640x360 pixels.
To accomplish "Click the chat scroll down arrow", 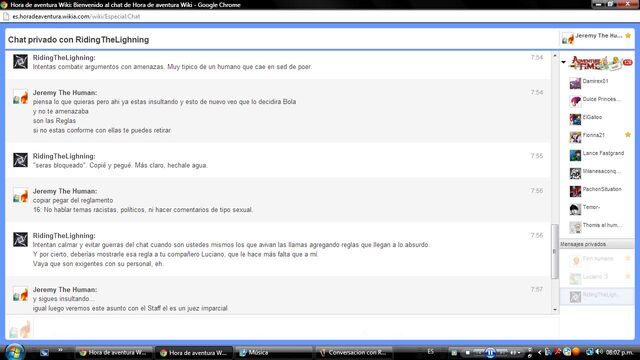I will [555, 310].
